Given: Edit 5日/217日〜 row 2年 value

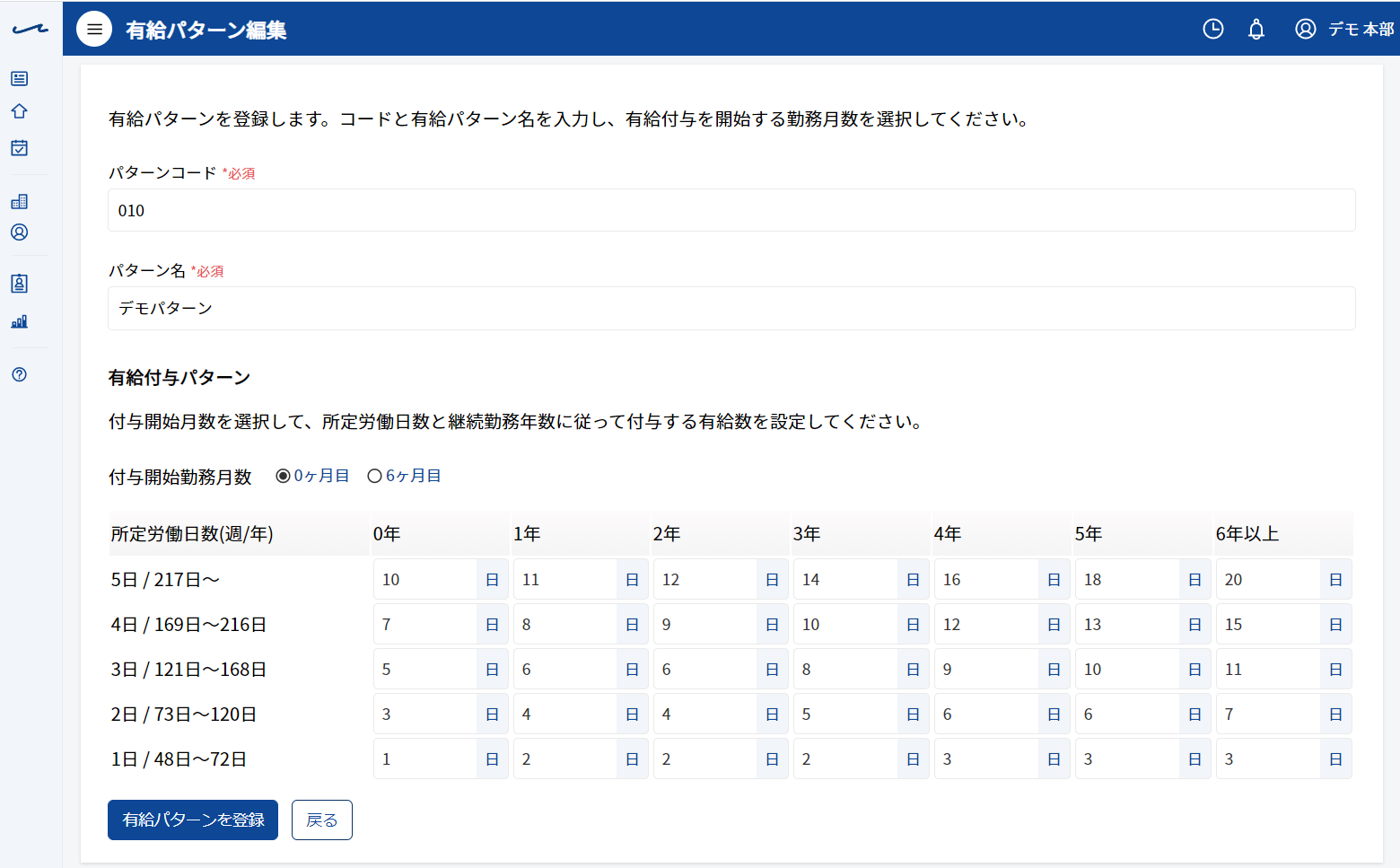Looking at the screenshot, I should click(705, 579).
